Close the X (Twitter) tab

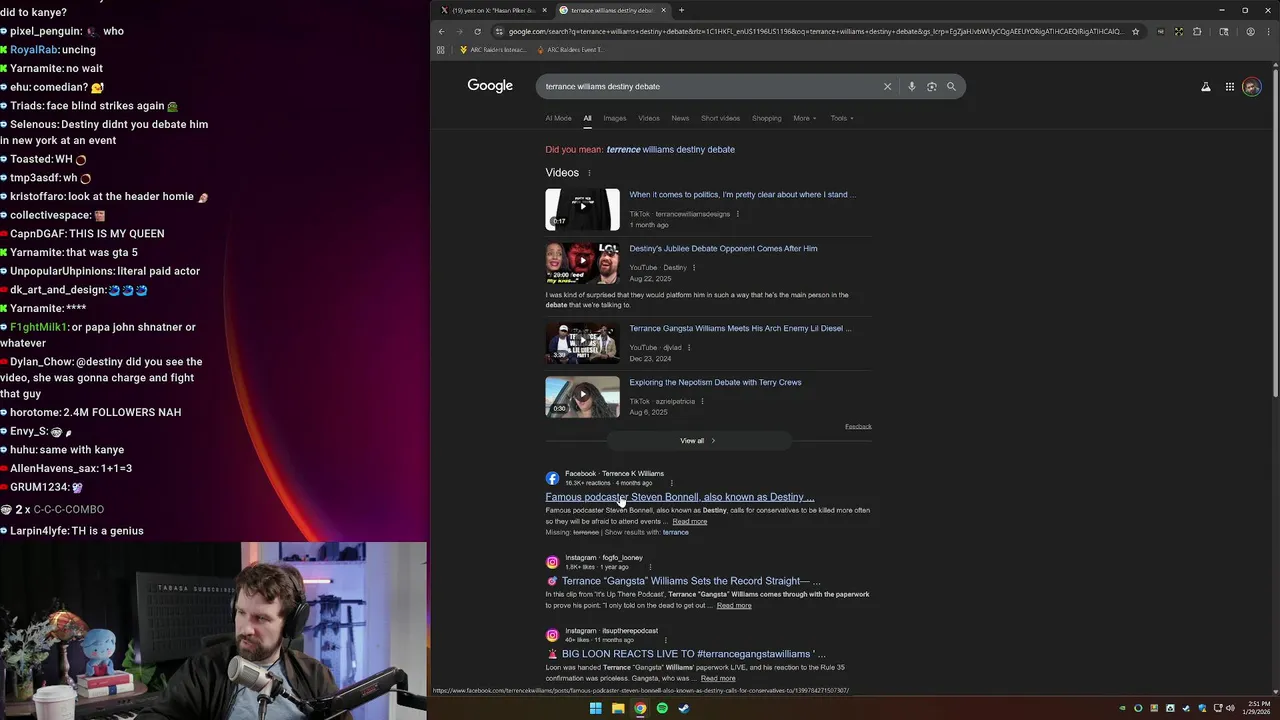pyautogui.click(x=544, y=10)
